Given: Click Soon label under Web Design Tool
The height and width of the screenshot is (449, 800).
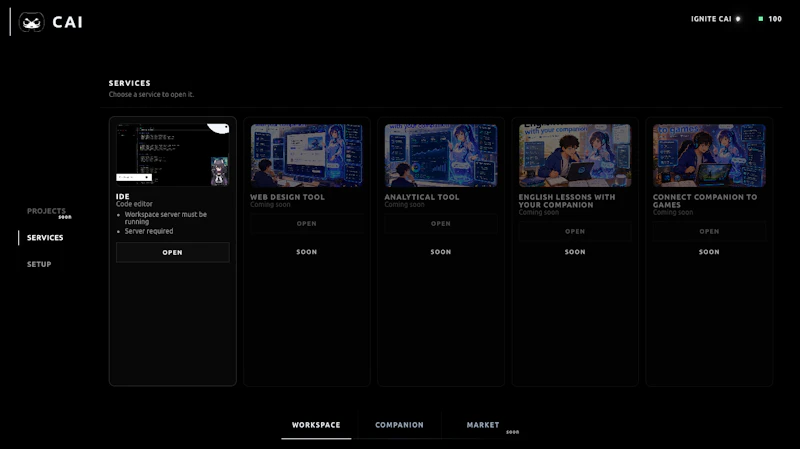Looking at the screenshot, I should [x=307, y=252].
